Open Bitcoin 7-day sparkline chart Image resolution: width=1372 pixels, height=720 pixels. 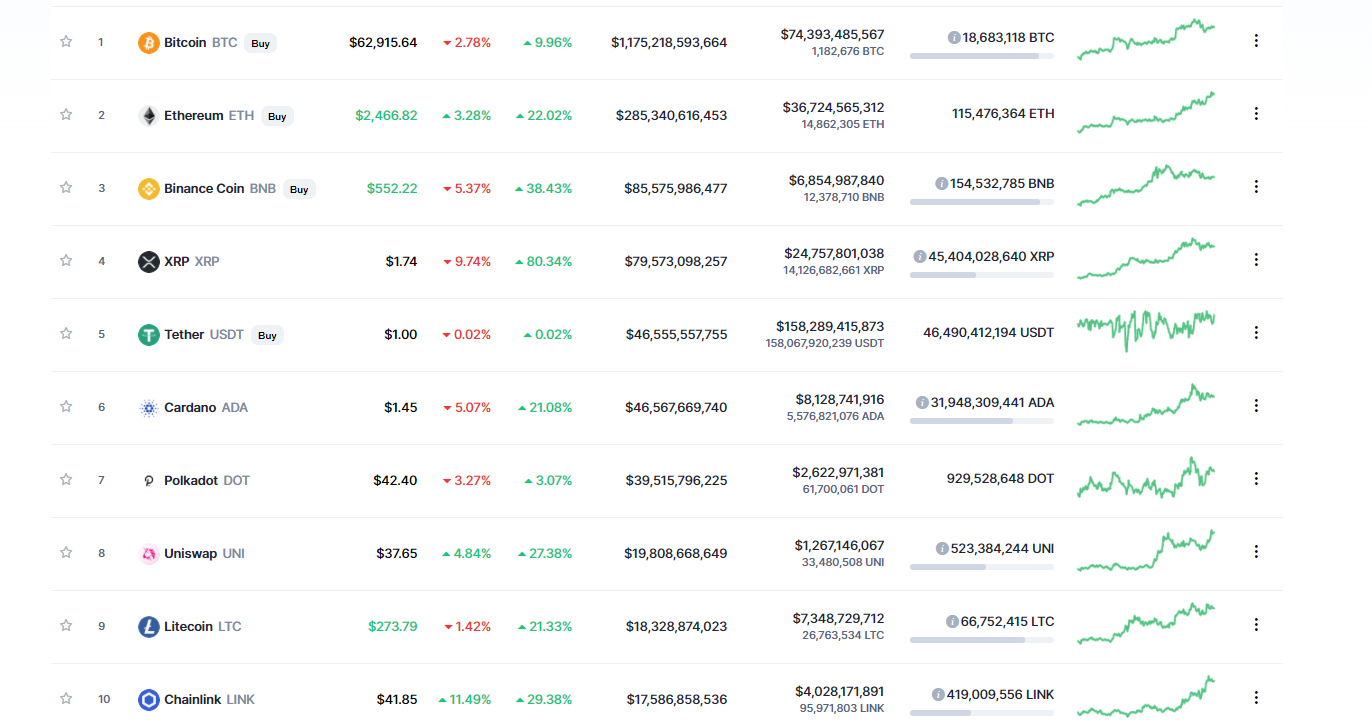pos(1146,40)
